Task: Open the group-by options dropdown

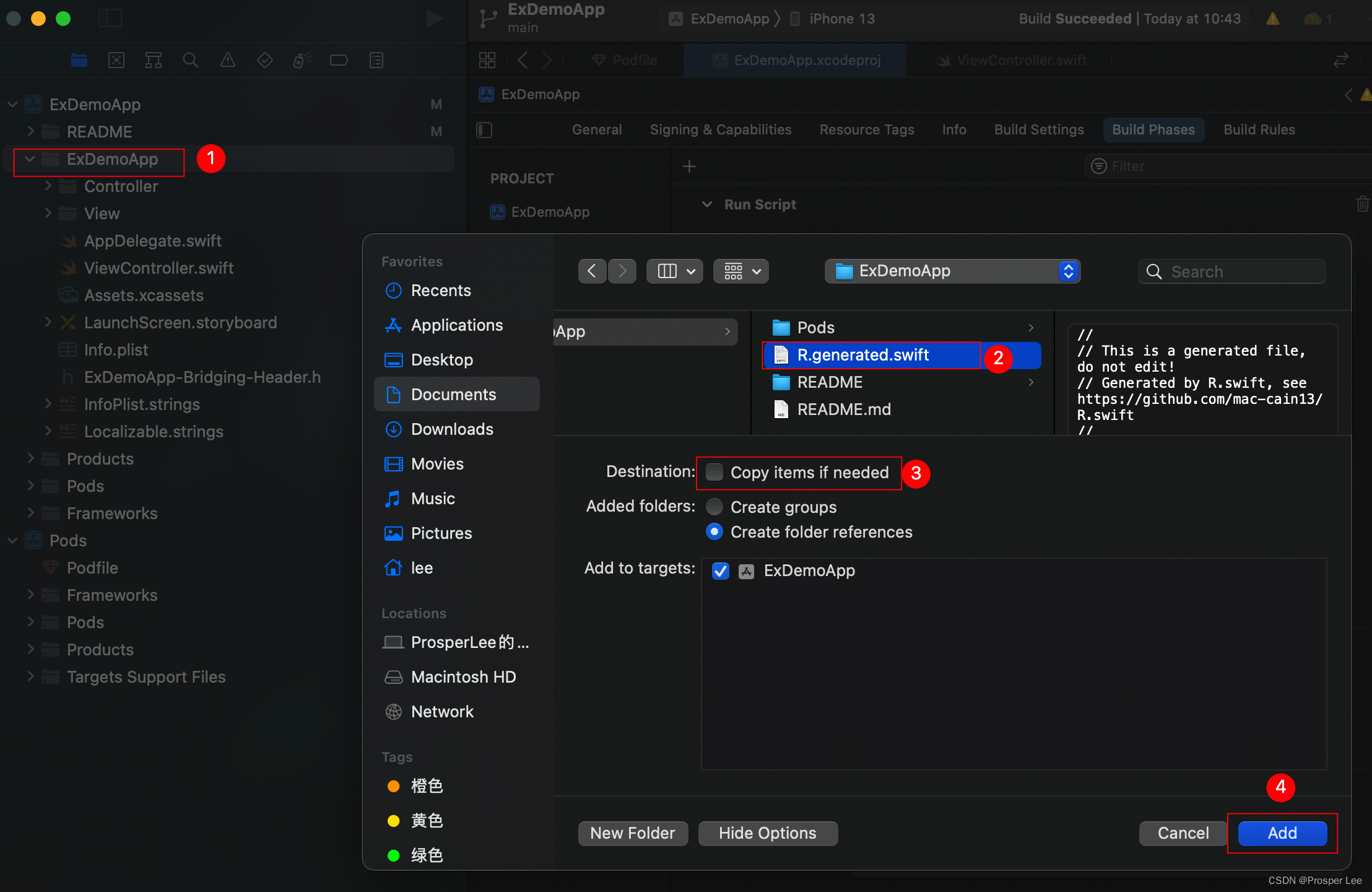Action: pyautogui.click(x=741, y=271)
